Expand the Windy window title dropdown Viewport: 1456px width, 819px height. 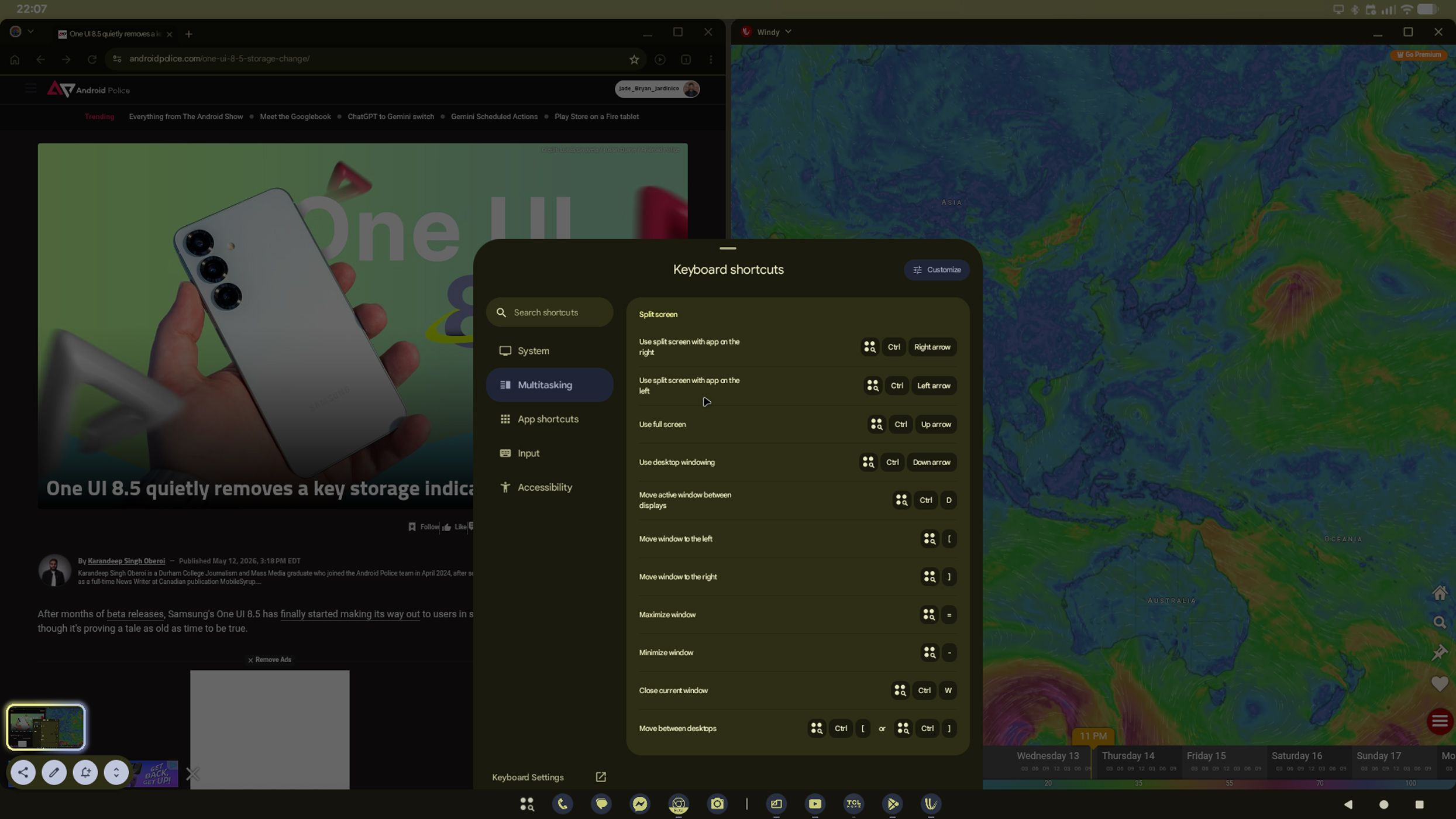pos(788,32)
